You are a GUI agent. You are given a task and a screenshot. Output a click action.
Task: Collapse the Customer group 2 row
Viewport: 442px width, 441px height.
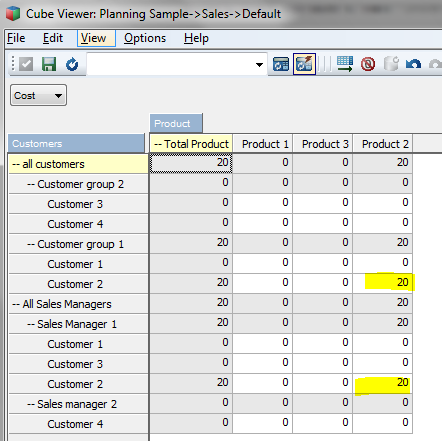[x=31, y=184]
